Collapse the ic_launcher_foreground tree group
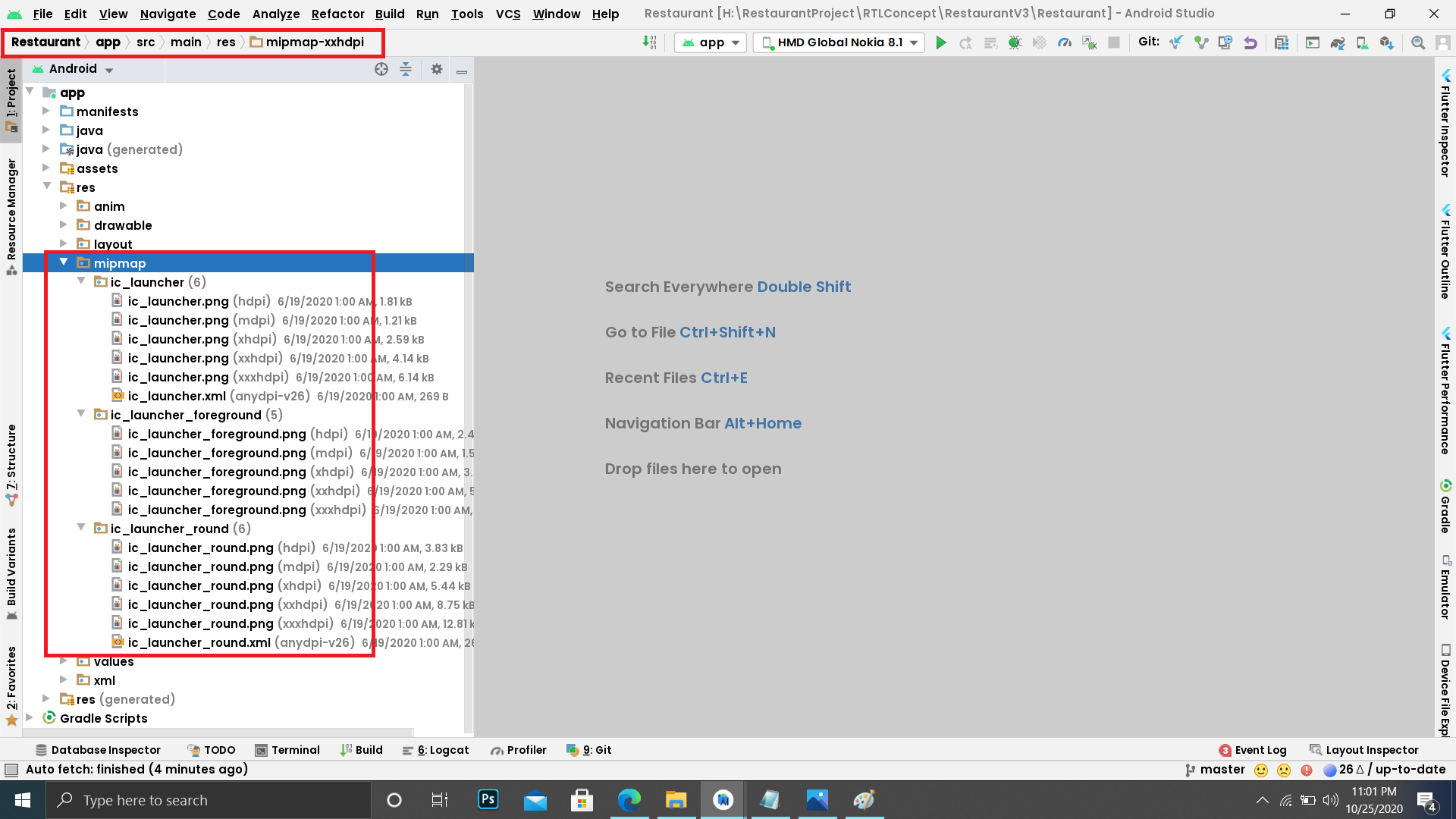This screenshot has width=1456, height=819. (x=81, y=414)
